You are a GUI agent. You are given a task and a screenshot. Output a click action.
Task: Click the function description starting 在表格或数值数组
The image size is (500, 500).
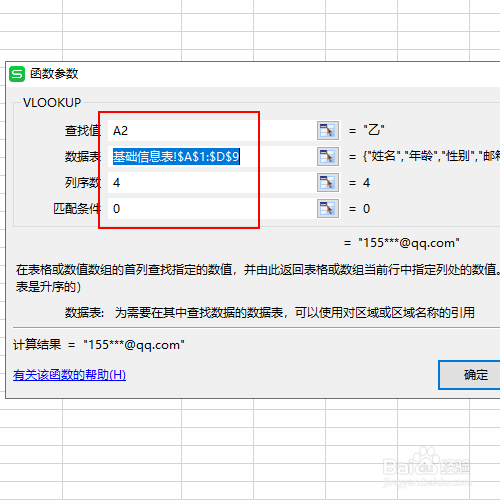pos(258,278)
